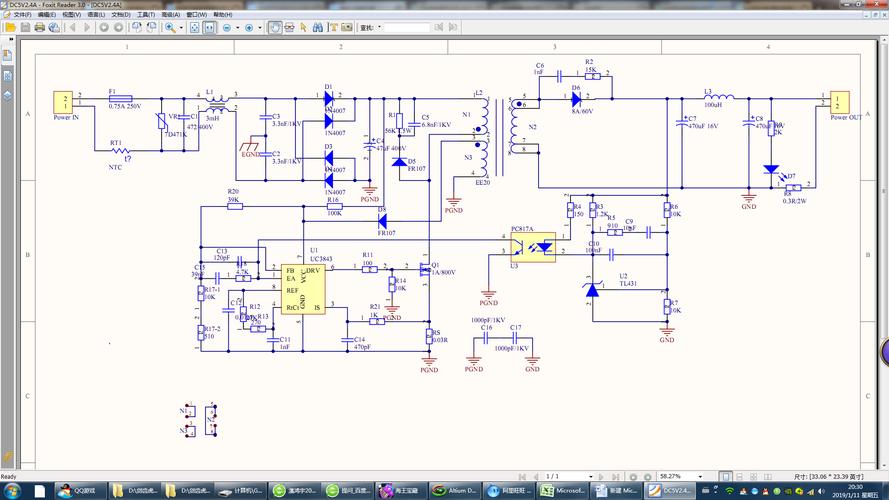Select the Hand tool

coord(275,28)
